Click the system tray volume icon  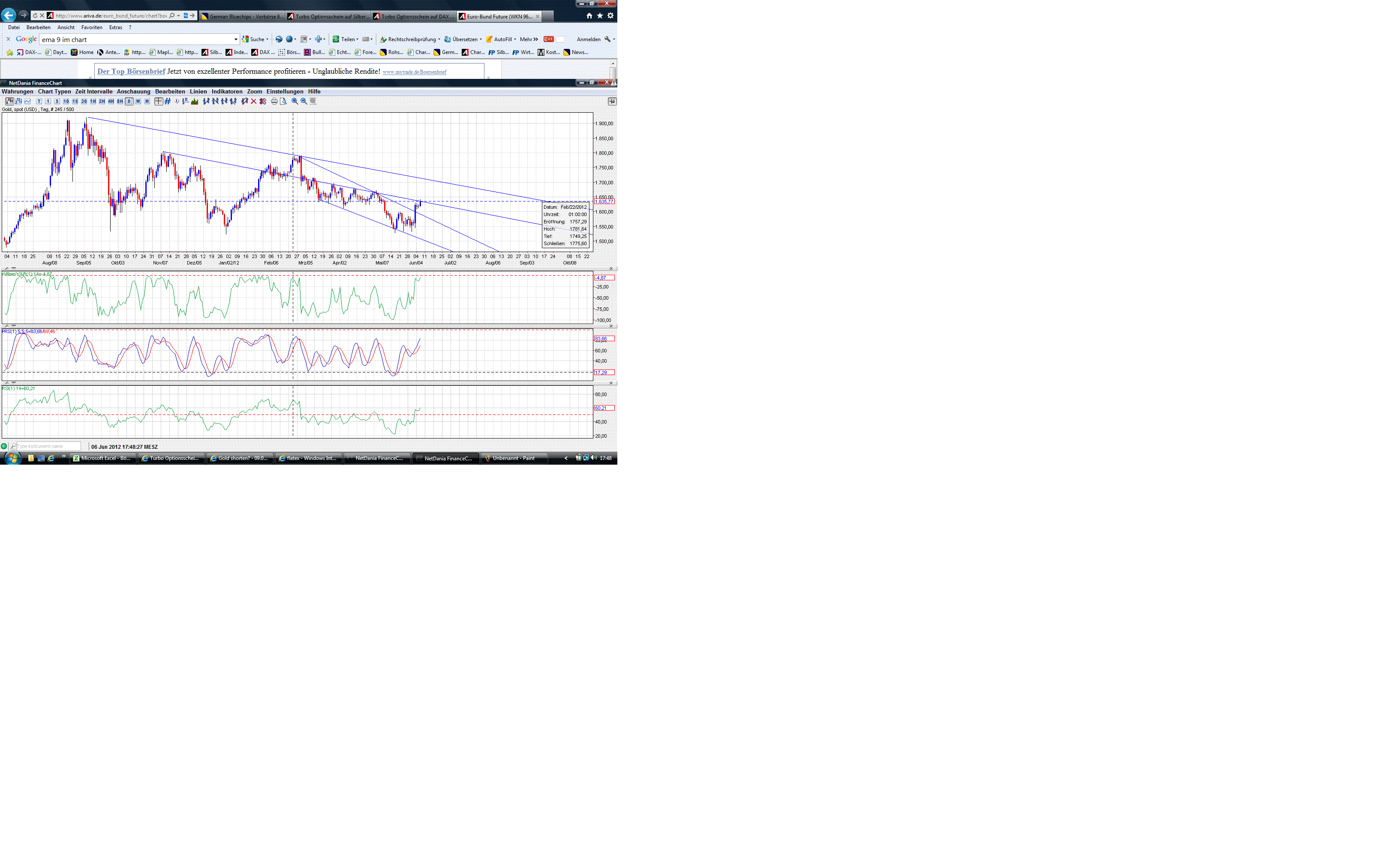pyautogui.click(x=594, y=458)
